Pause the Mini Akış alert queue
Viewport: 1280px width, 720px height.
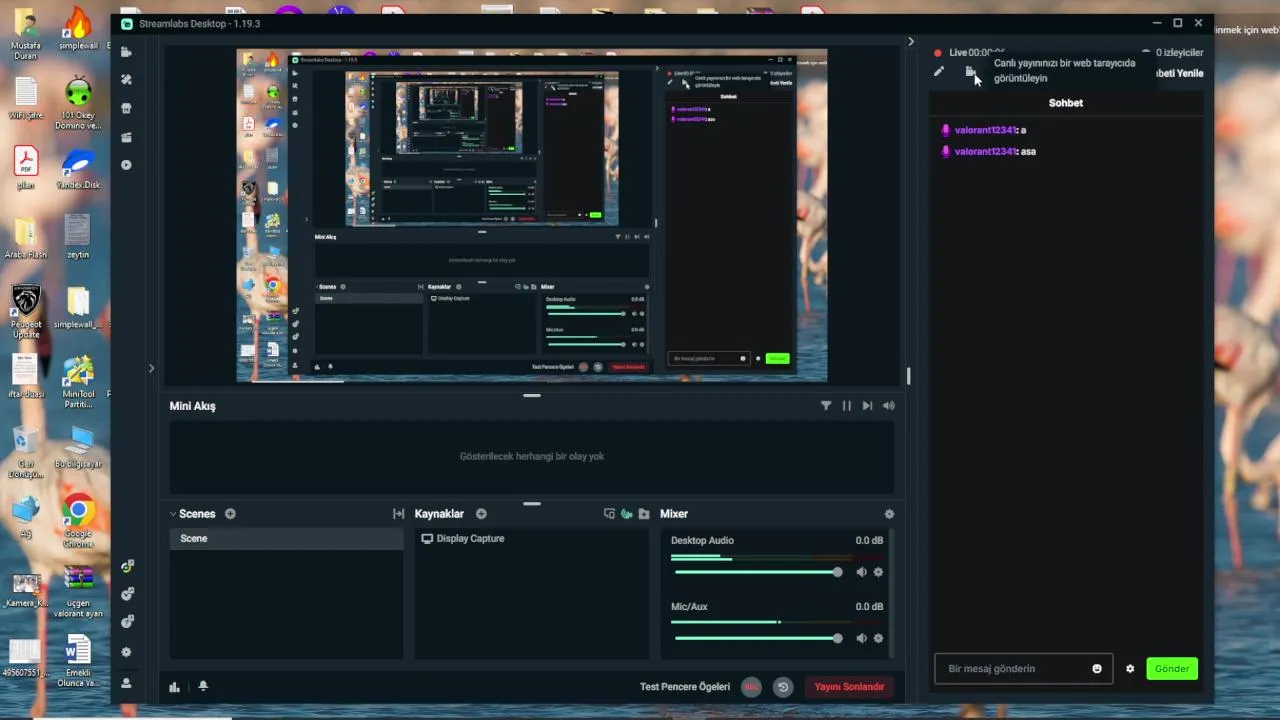(x=847, y=406)
